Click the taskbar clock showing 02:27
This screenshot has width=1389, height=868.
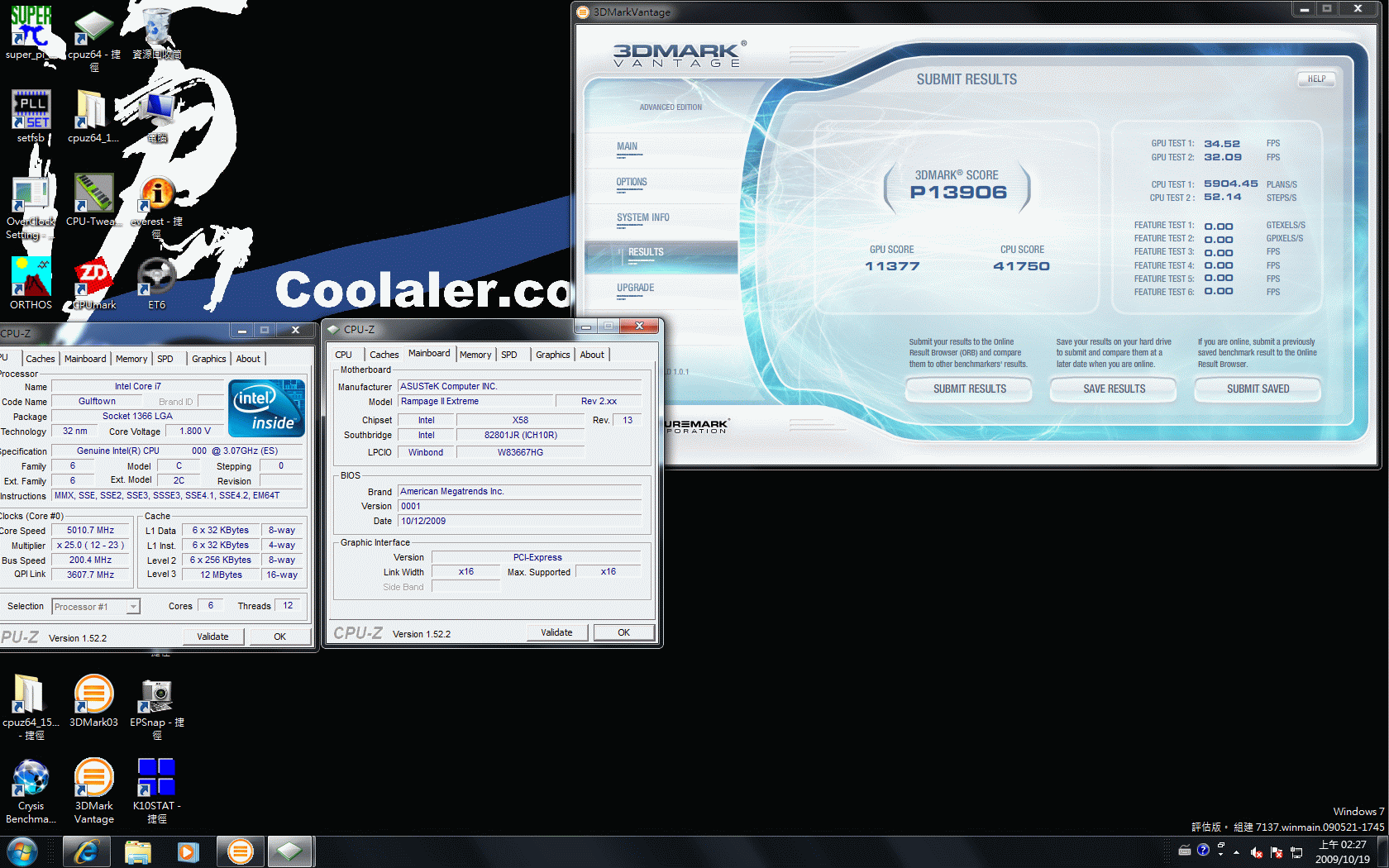tap(1343, 852)
